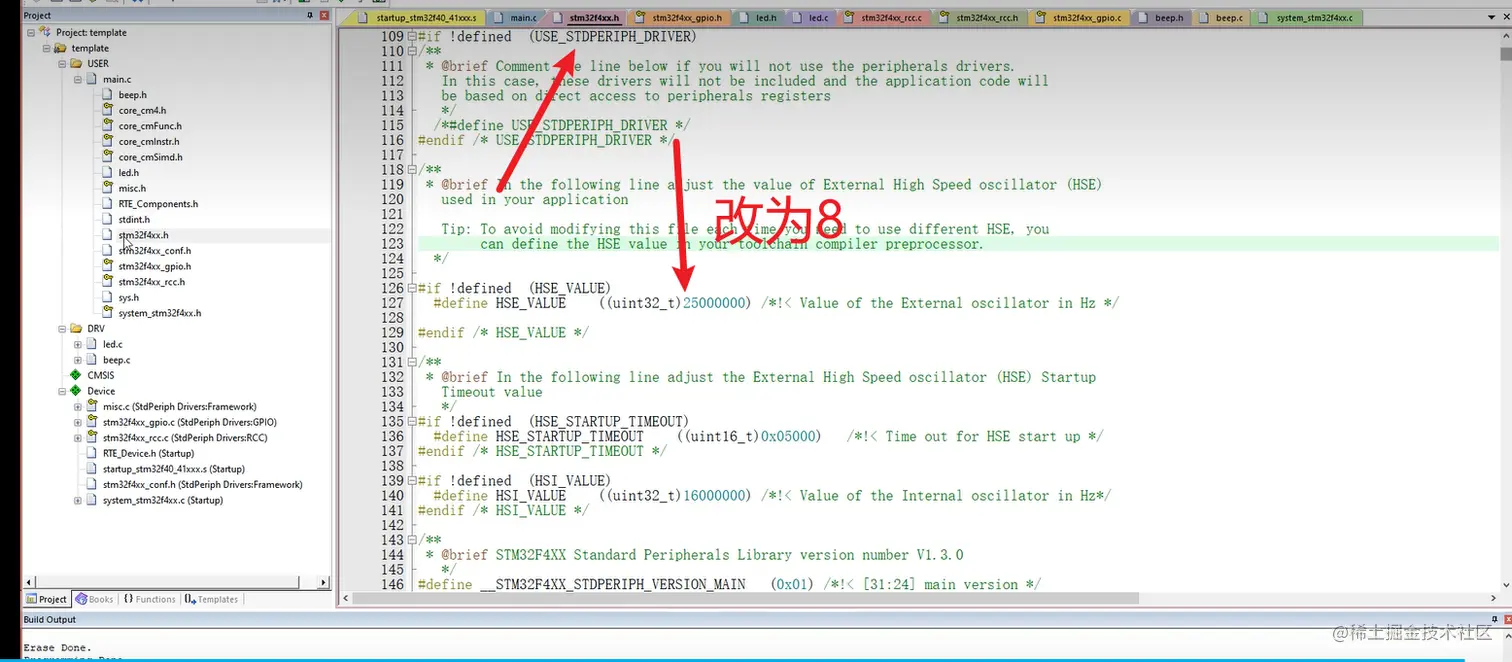Click the HSE_VALUE number 25000000 on line 127
The image size is (1512, 662).
pyautogui.click(x=714, y=304)
